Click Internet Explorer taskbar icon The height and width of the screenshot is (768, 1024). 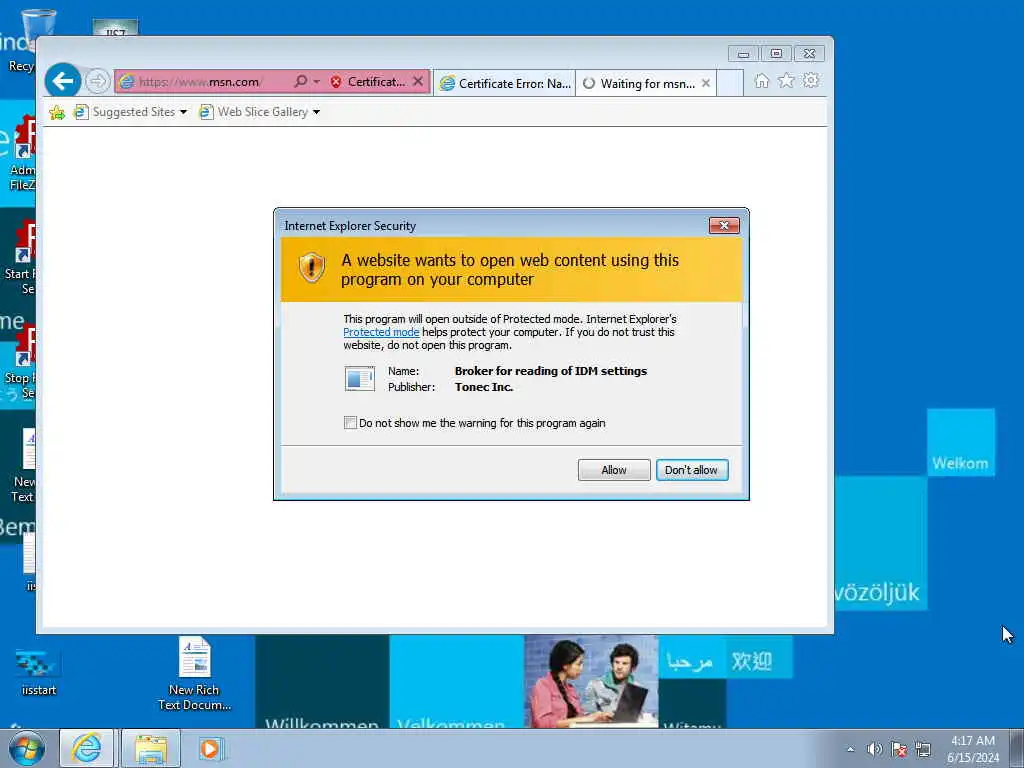coord(87,748)
